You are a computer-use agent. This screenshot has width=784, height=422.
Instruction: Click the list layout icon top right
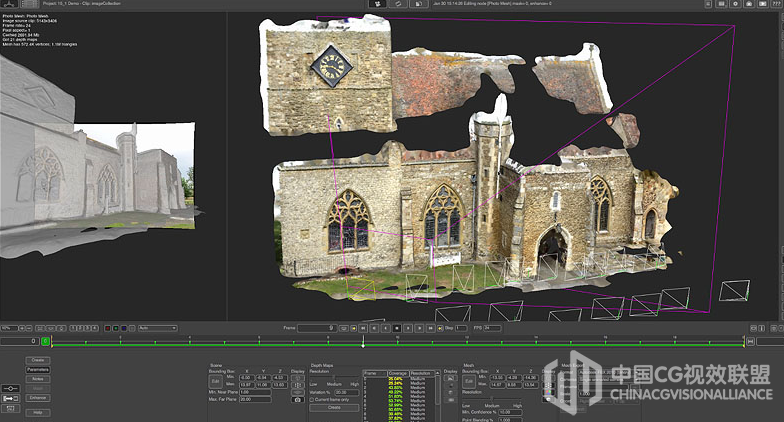pyautogui.click(x=708, y=4)
